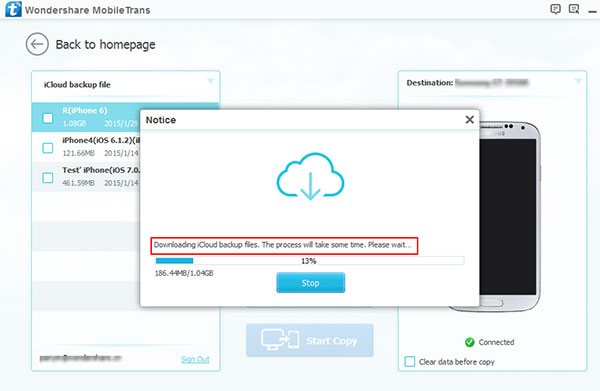The height and width of the screenshot is (391, 600).
Task: Click the 1.08GB backup size text
Action: click(x=74, y=123)
